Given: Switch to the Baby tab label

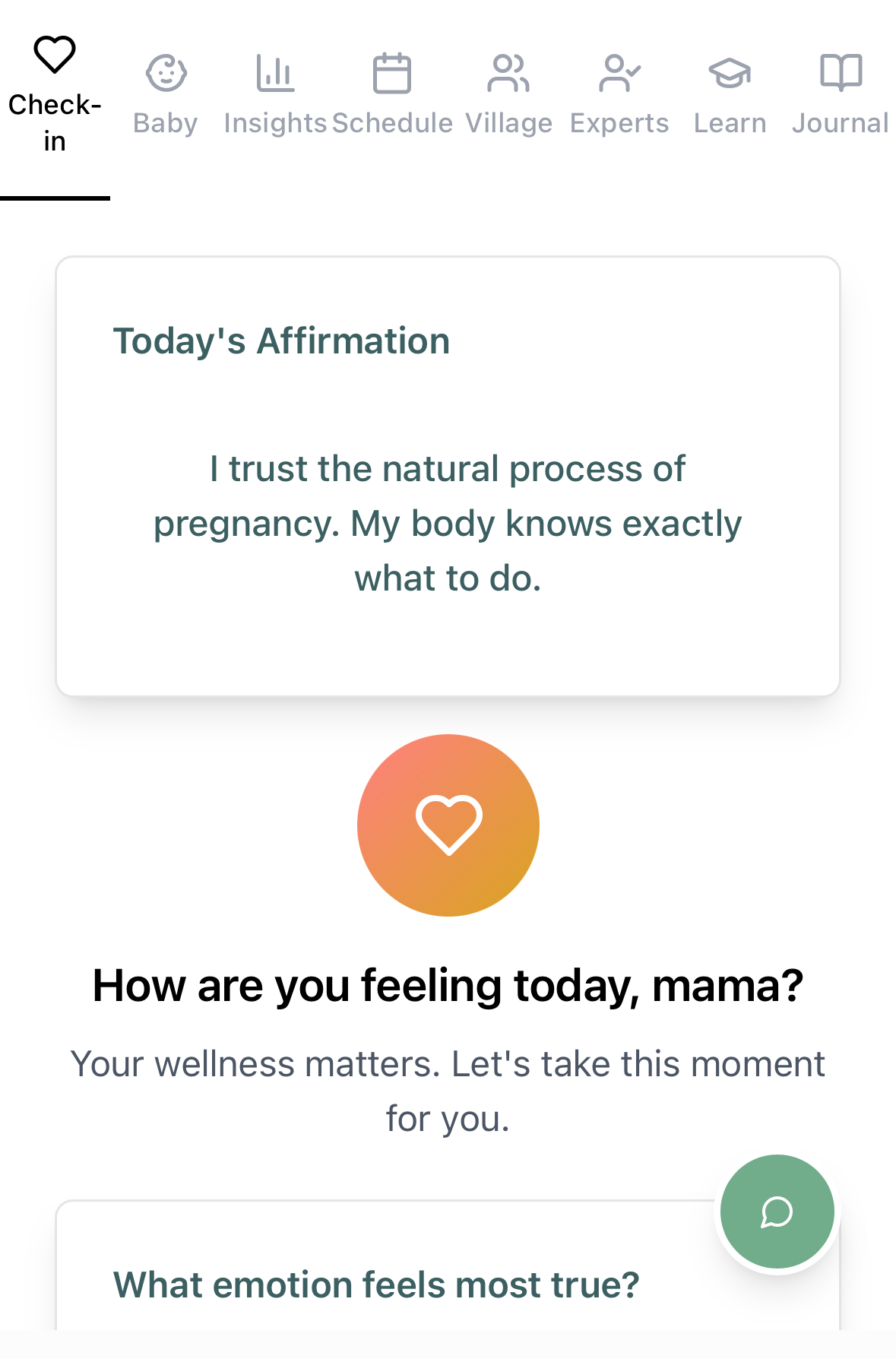Looking at the screenshot, I should click(x=166, y=123).
